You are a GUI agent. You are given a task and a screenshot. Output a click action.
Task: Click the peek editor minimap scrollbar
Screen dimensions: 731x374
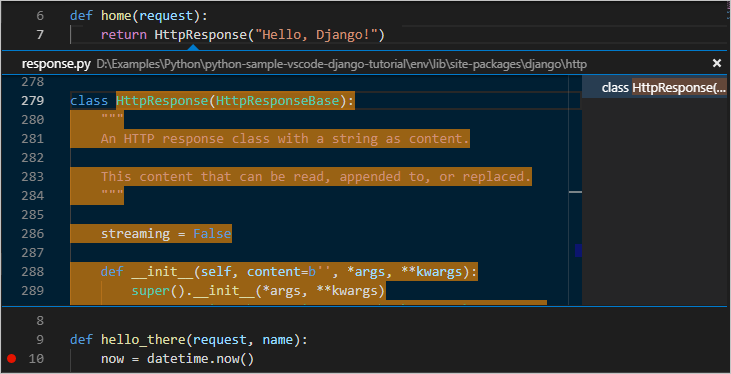click(x=575, y=192)
